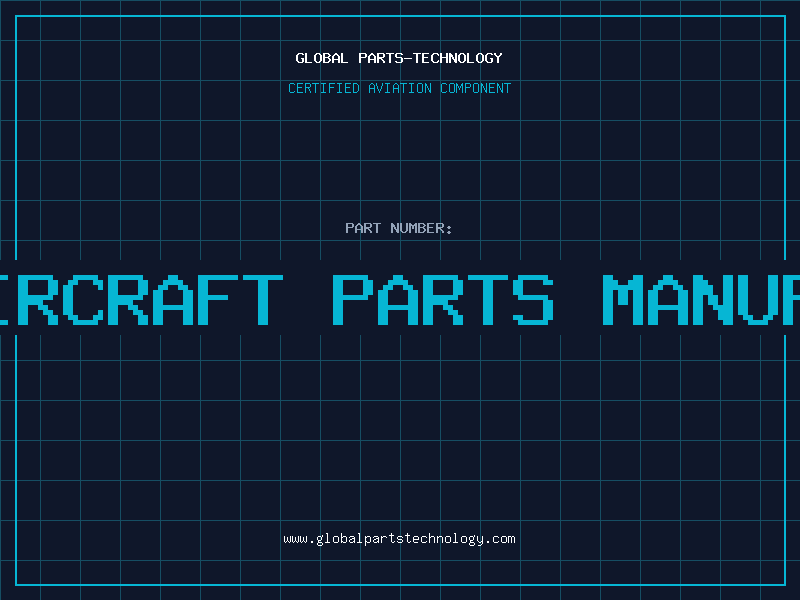Click the large letter P in PARTS
The width and height of the screenshot is (800, 600).
[351, 300]
